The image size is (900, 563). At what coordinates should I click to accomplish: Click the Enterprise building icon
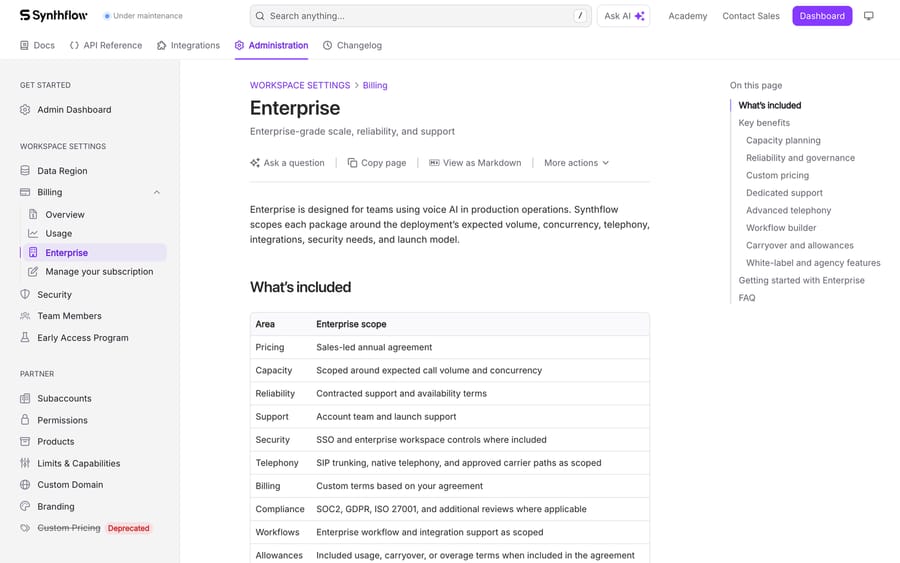click(33, 253)
